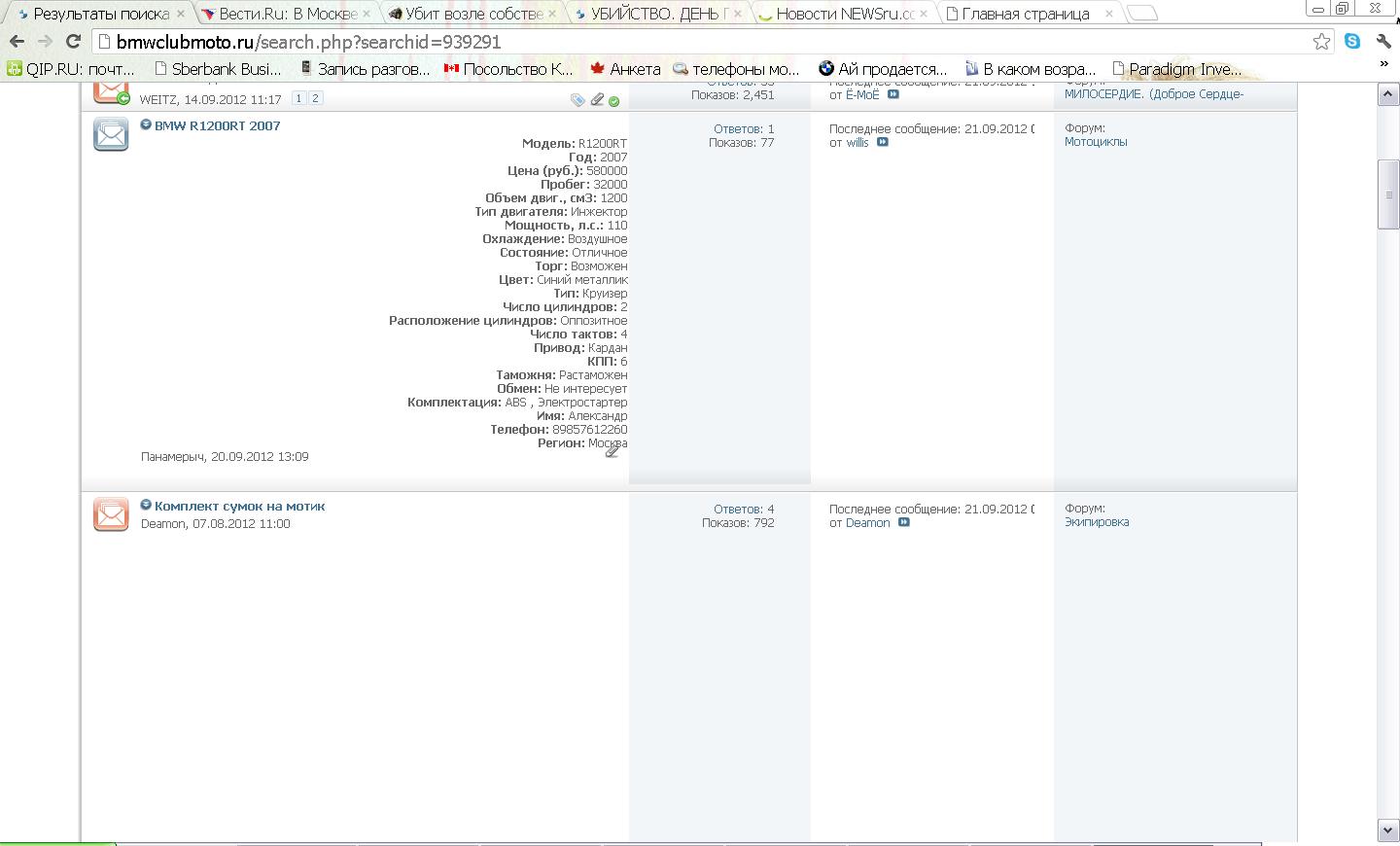Click the browser back arrow
Image resolution: width=1400 pixels, height=846 pixels.
pyautogui.click(x=17, y=42)
